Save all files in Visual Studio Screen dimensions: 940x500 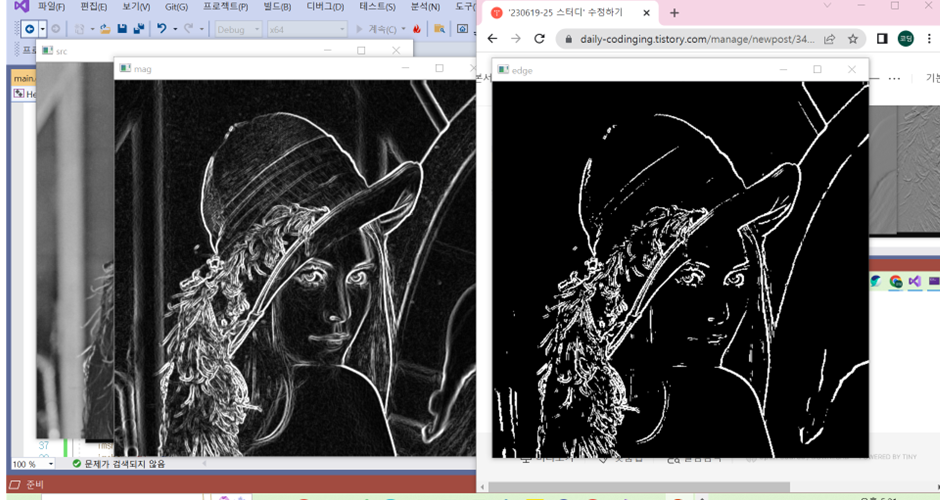tap(139, 29)
